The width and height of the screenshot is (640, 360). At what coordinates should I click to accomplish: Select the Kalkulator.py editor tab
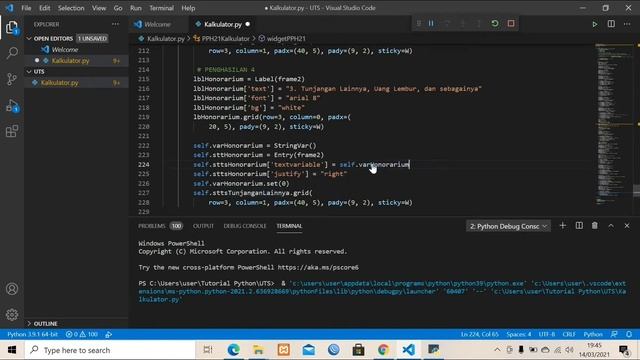[x=223, y=24]
